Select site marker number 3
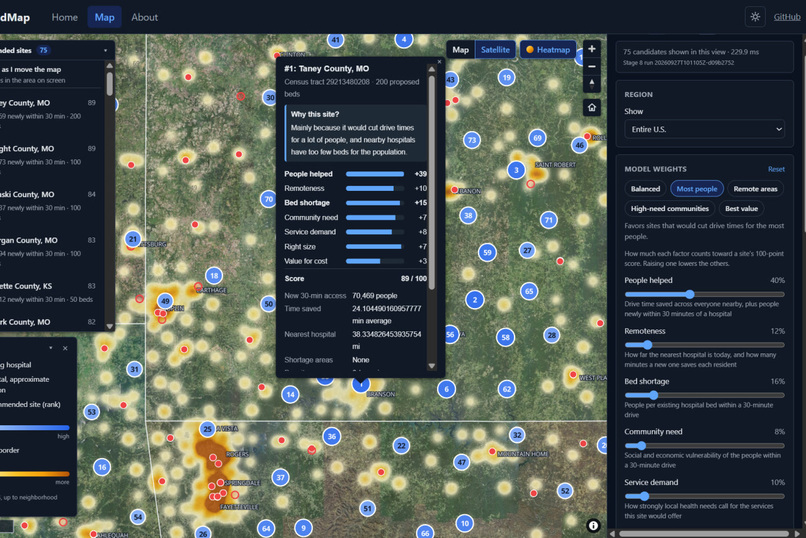The height and width of the screenshot is (538, 806). pos(516,170)
